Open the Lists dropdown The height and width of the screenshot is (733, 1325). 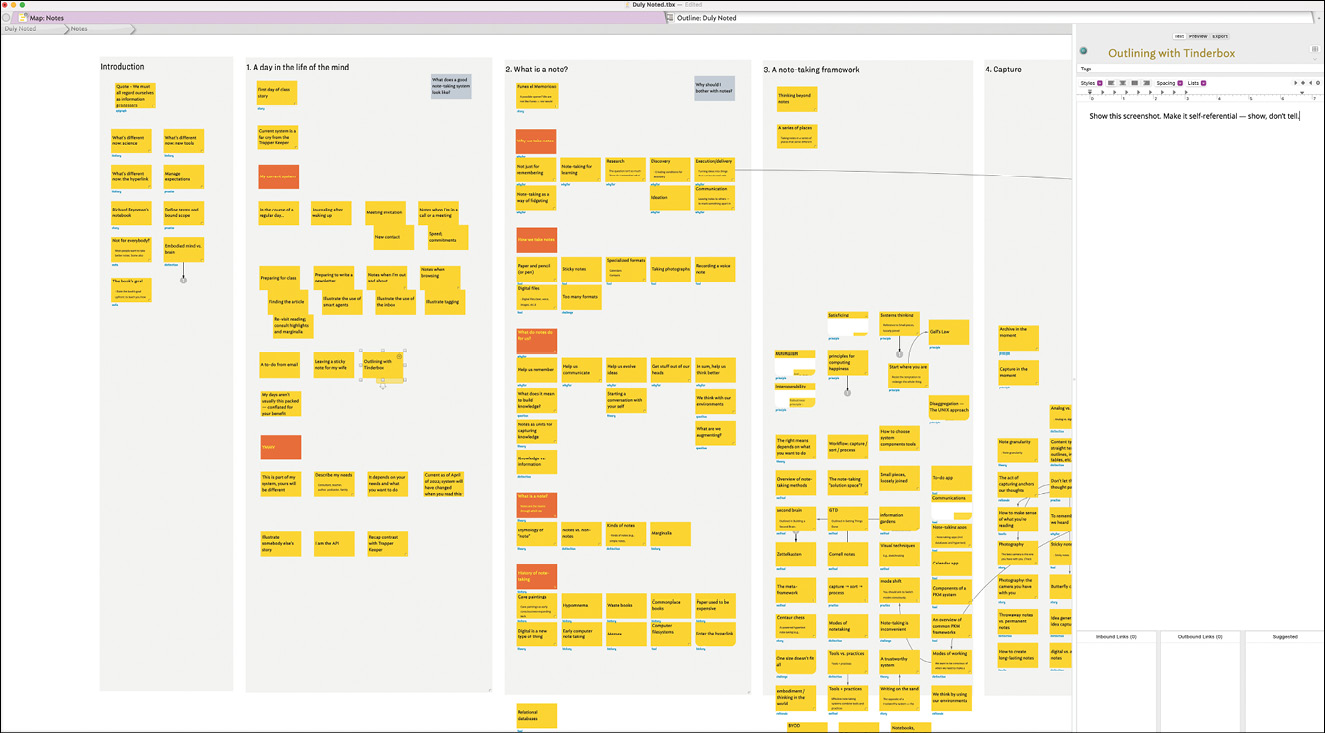click(x=1197, y=83)
